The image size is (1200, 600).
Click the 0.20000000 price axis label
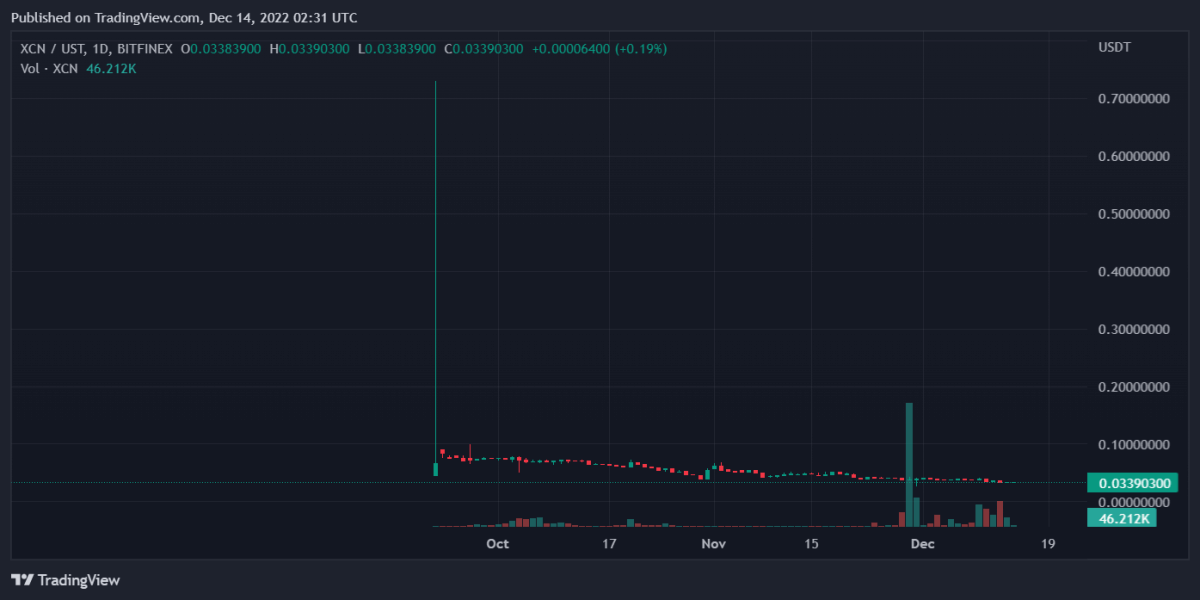click(1136, 387)
